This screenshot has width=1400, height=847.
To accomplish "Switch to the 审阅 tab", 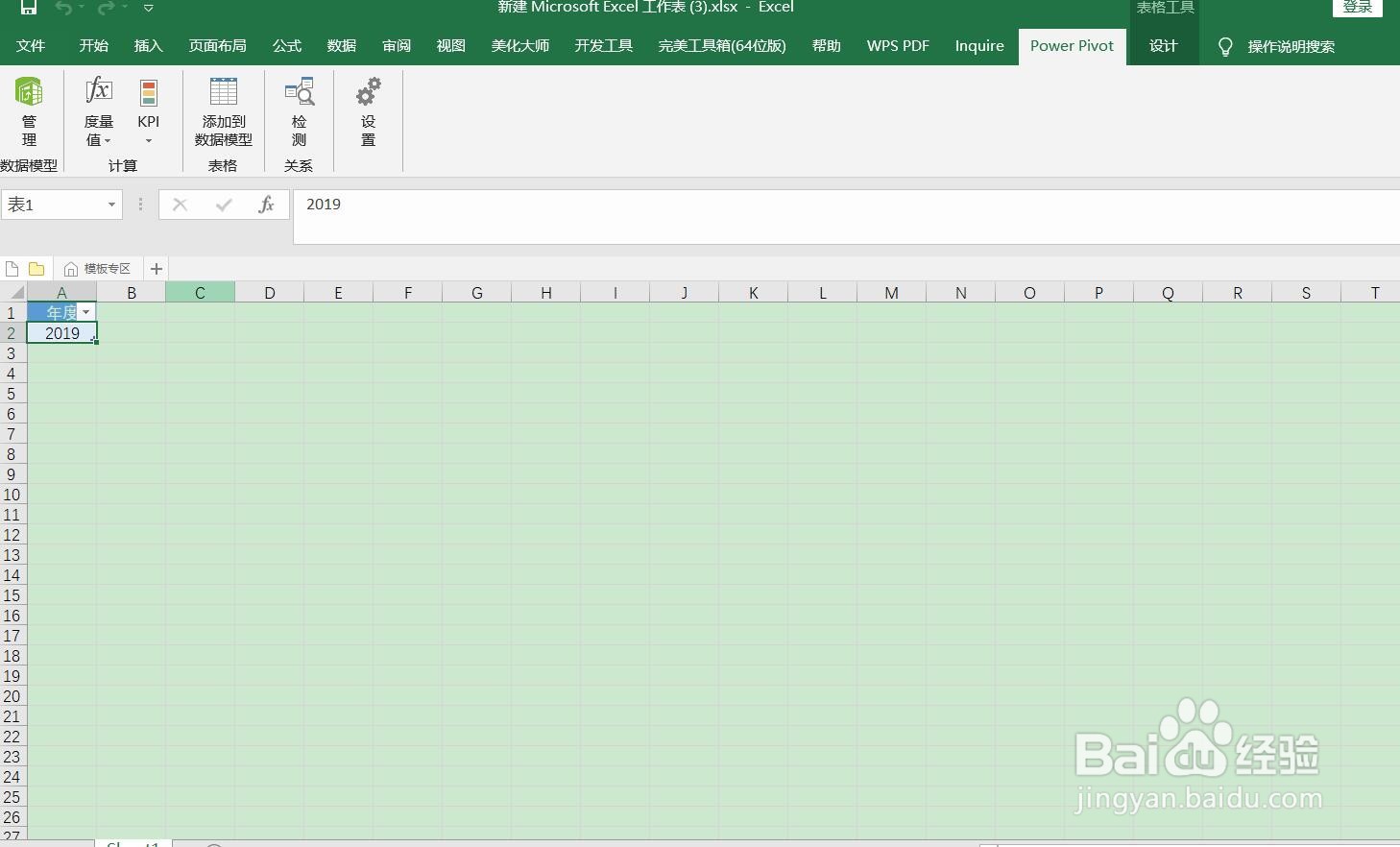I will (397, 46).
